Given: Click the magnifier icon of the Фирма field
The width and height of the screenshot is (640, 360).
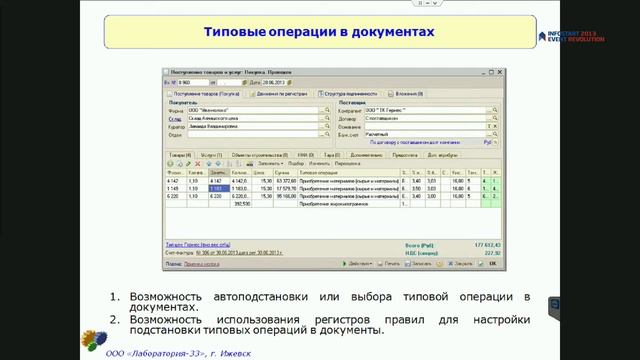Looking at the screenshot, I should point(327,110).
